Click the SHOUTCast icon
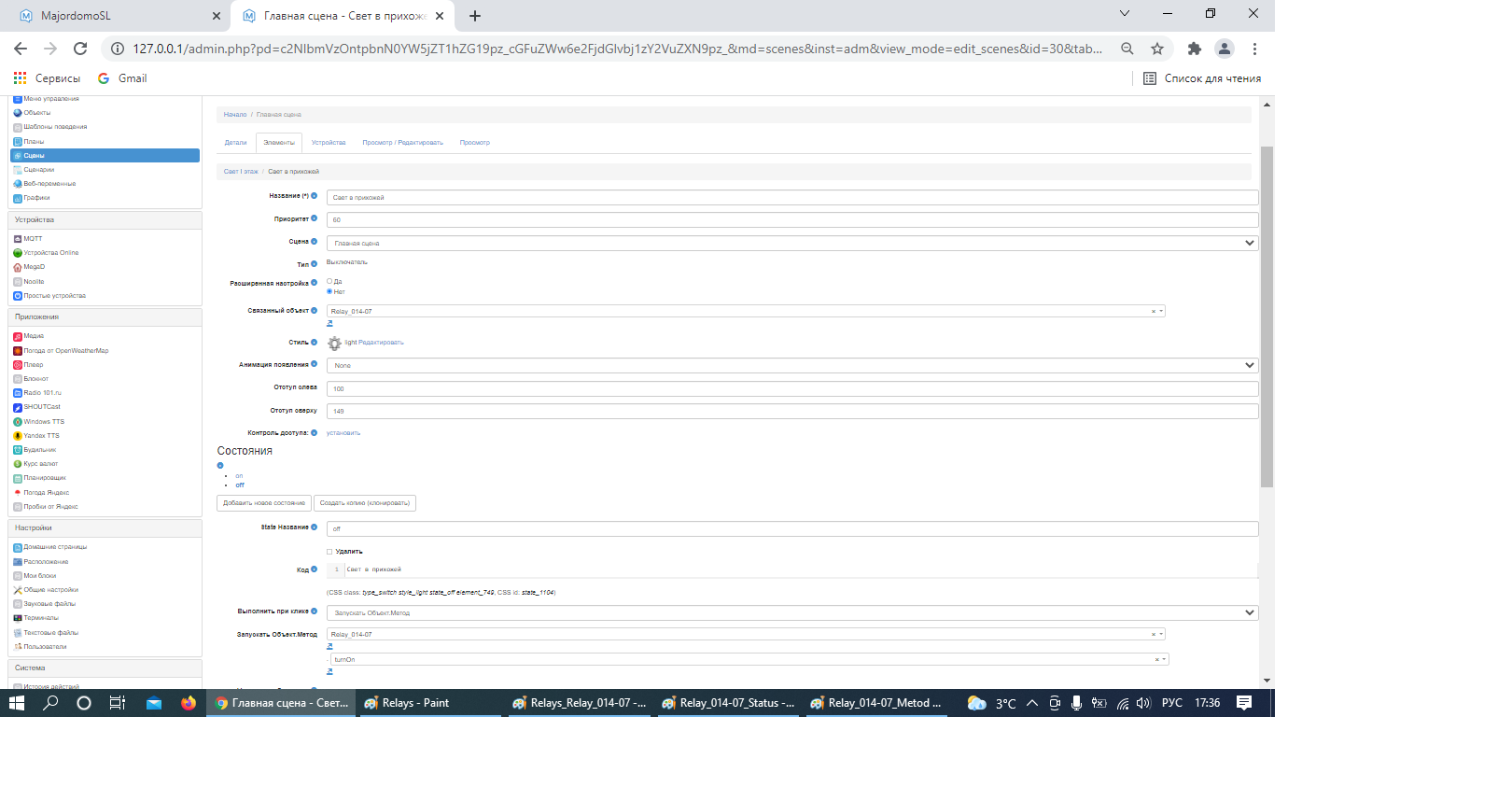 pyautogui.click(x=18, y=407)
